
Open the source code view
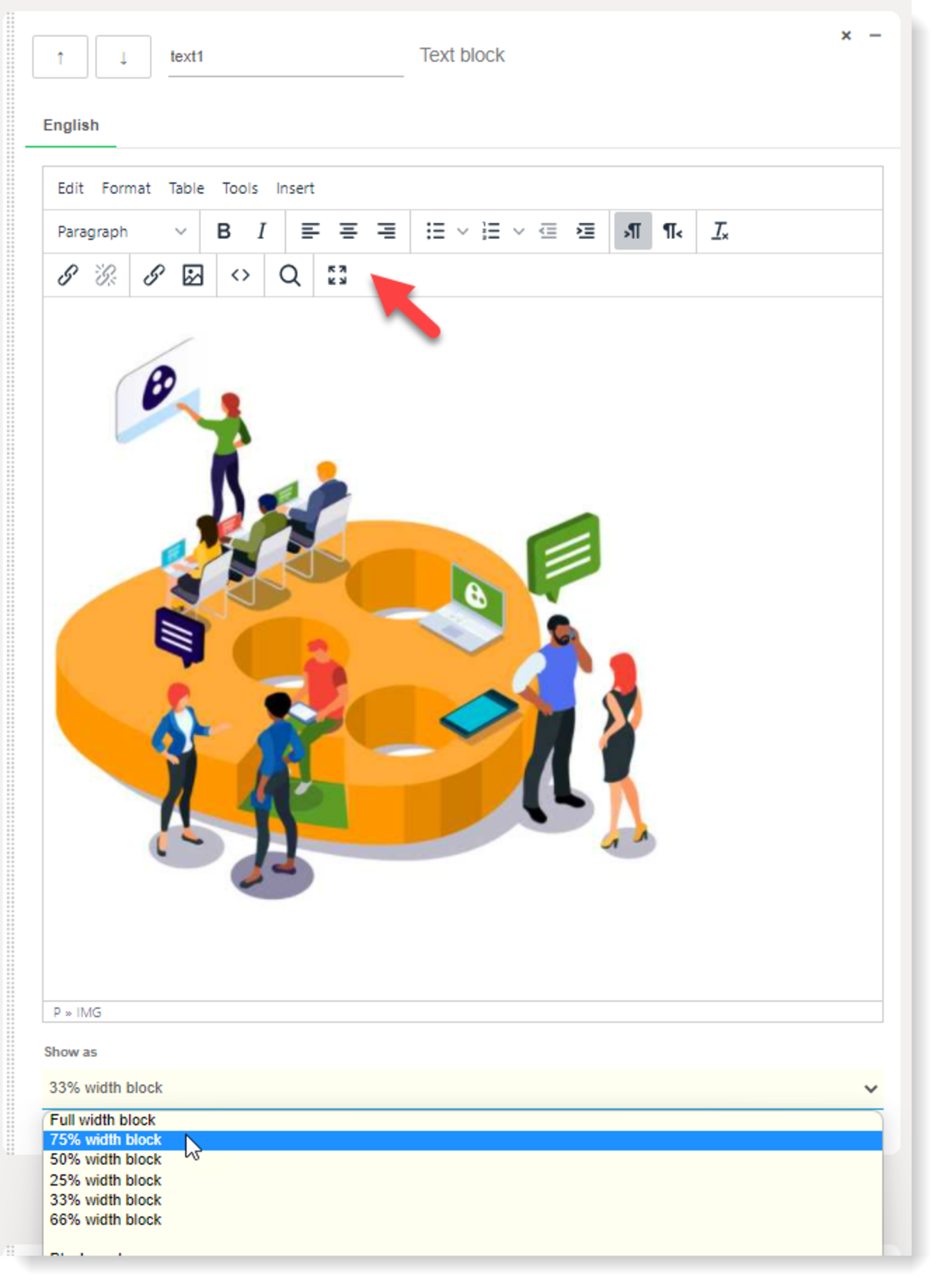tap(240, 275)
